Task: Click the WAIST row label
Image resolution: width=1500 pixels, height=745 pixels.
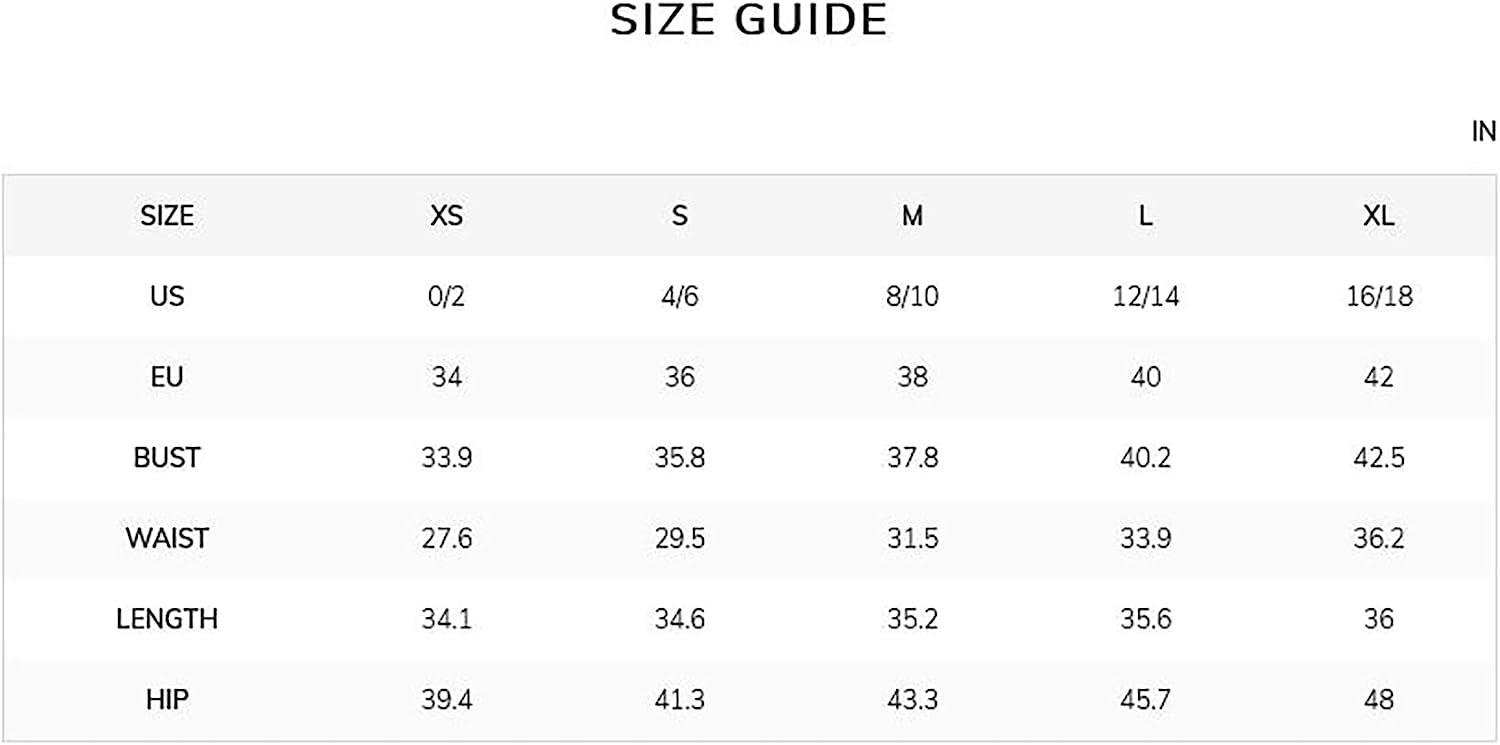Action: [167, 538]
